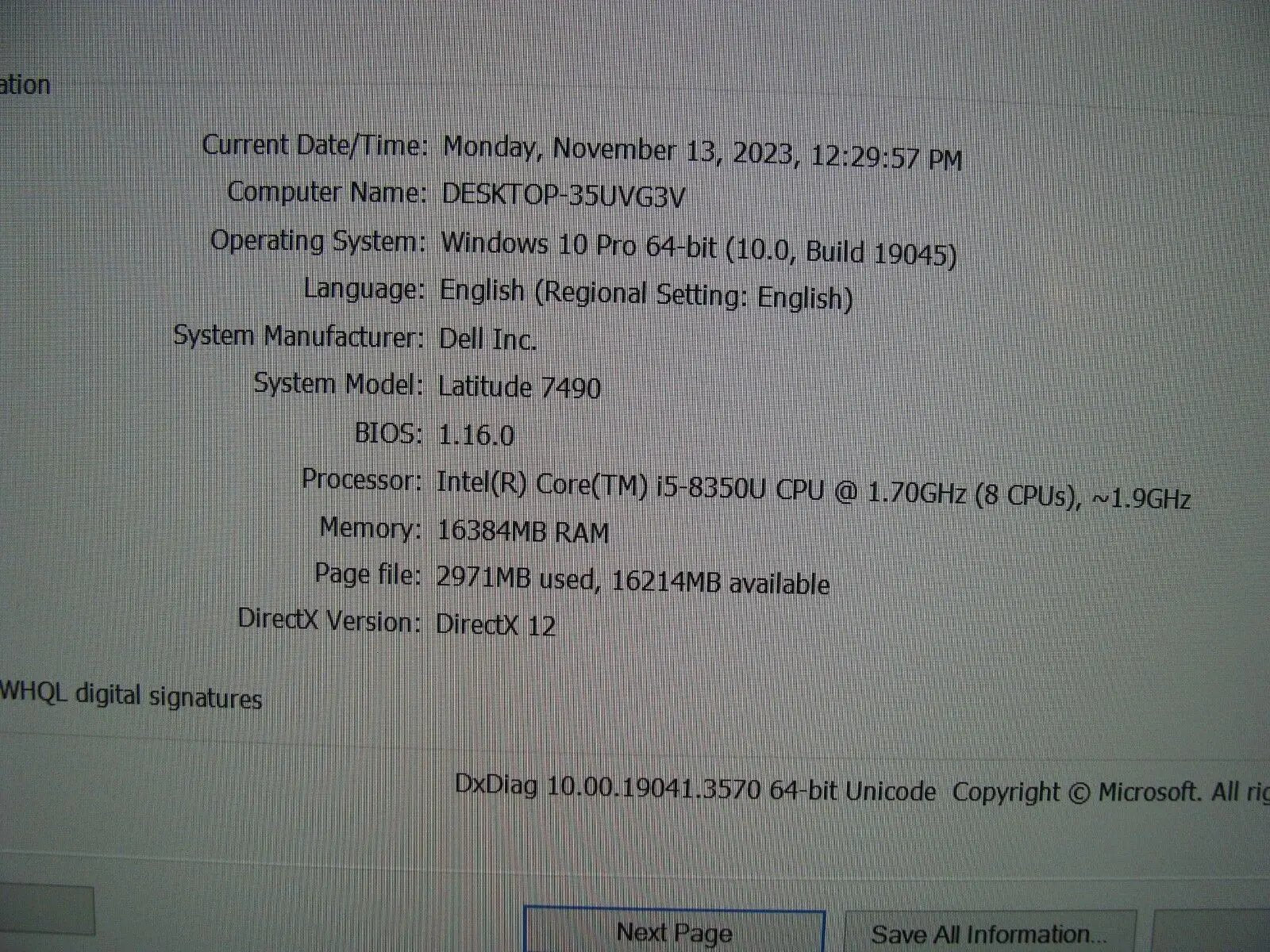This screenshot has width=1270, height=952.
Task: Select manufacturer value 'Dell Inc.'
Action: click(487, 339)
